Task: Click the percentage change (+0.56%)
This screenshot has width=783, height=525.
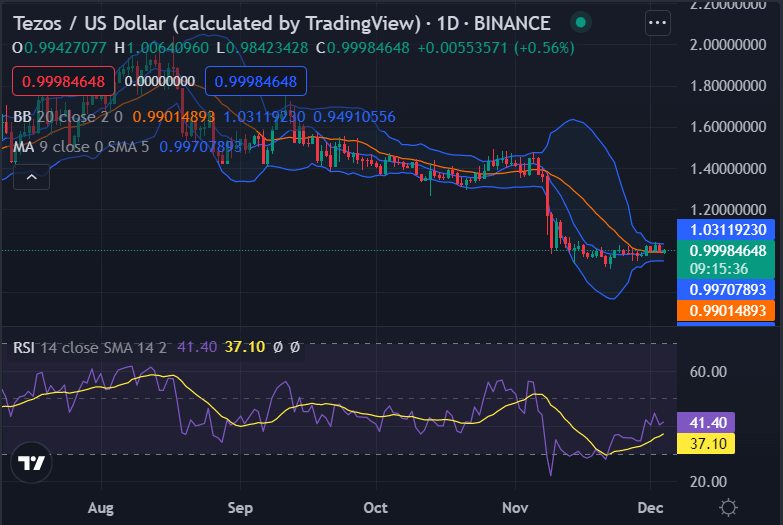Action: tap(544, 48)
